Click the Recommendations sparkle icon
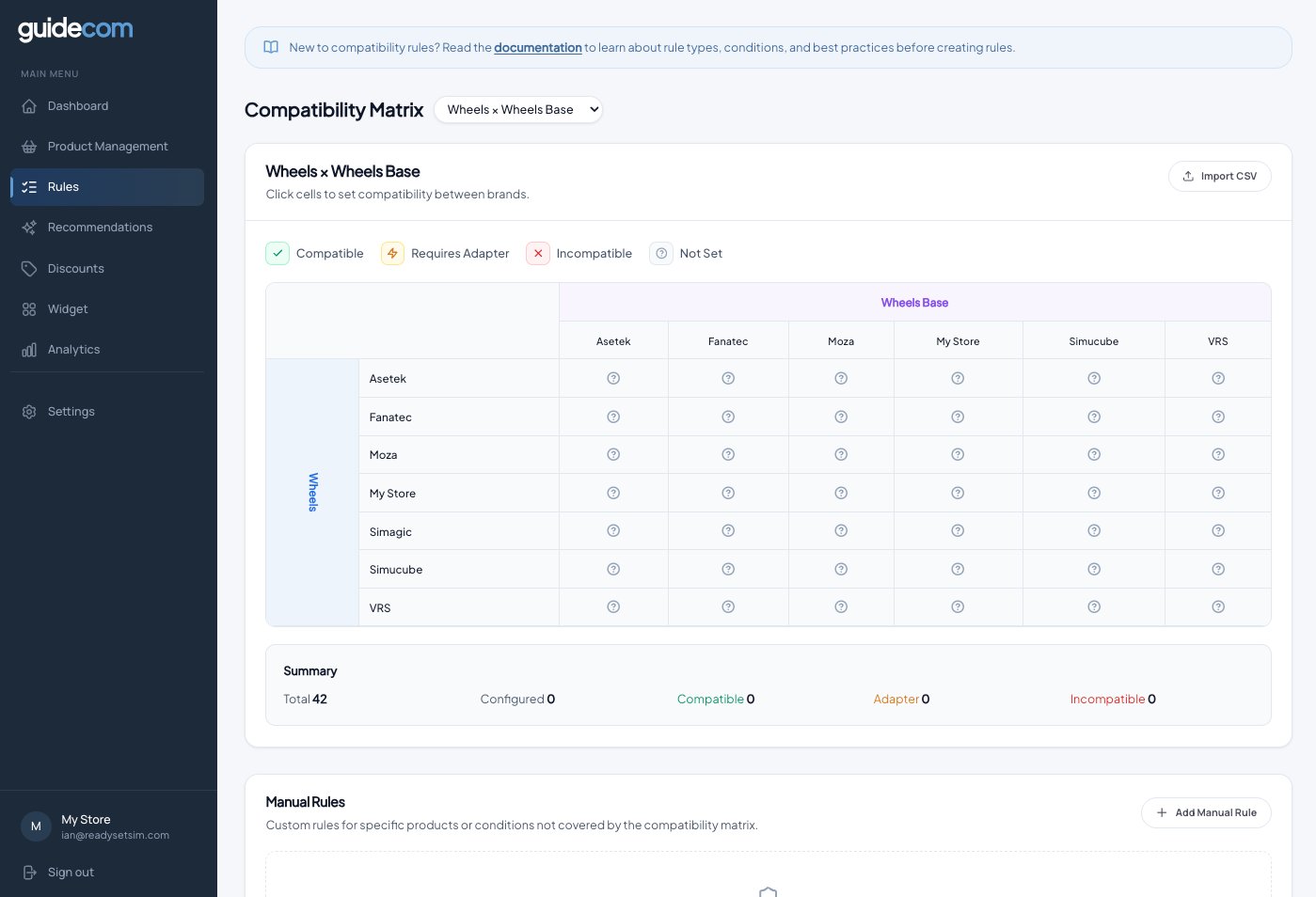This screenshot has height=897, width=1316. (29, 228)
